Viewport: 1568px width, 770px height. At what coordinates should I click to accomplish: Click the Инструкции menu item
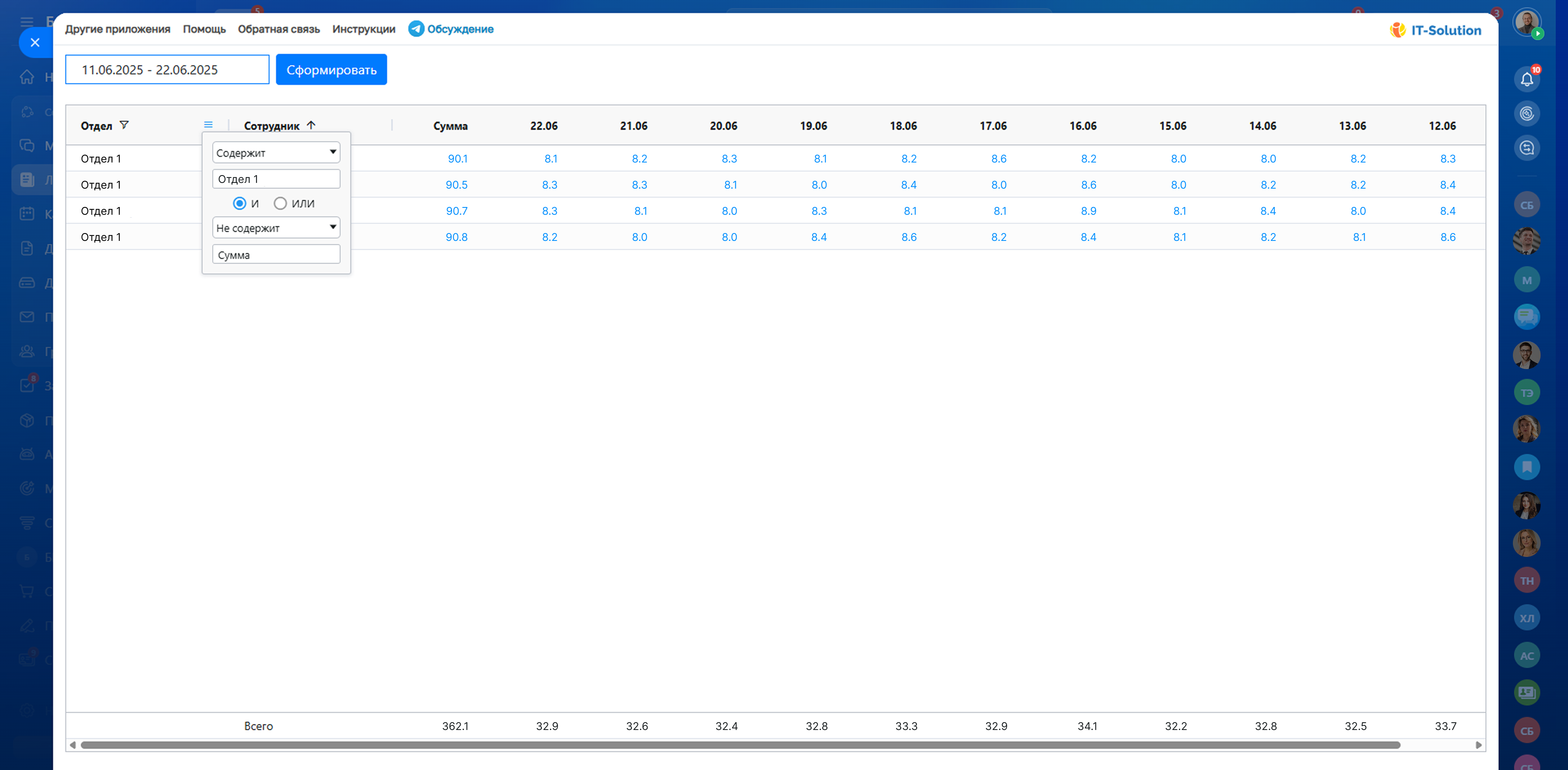[x=363, y=29]
